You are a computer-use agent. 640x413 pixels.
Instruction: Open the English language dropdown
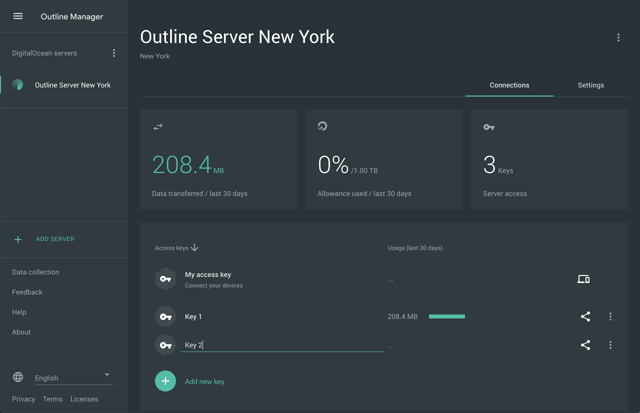(x=73, y=378)
